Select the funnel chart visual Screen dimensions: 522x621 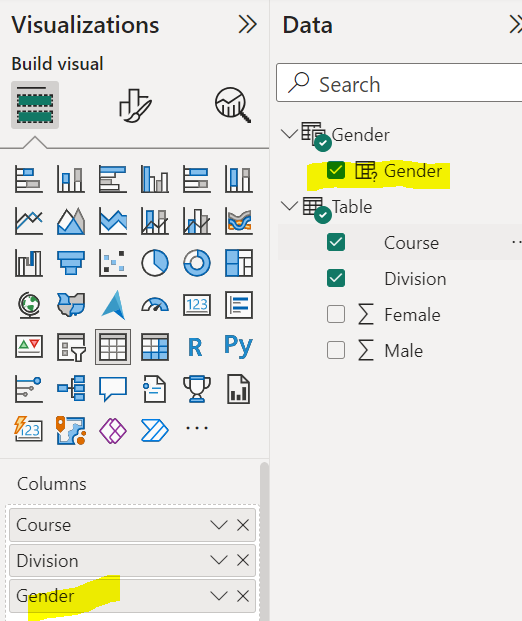point(70,263)
